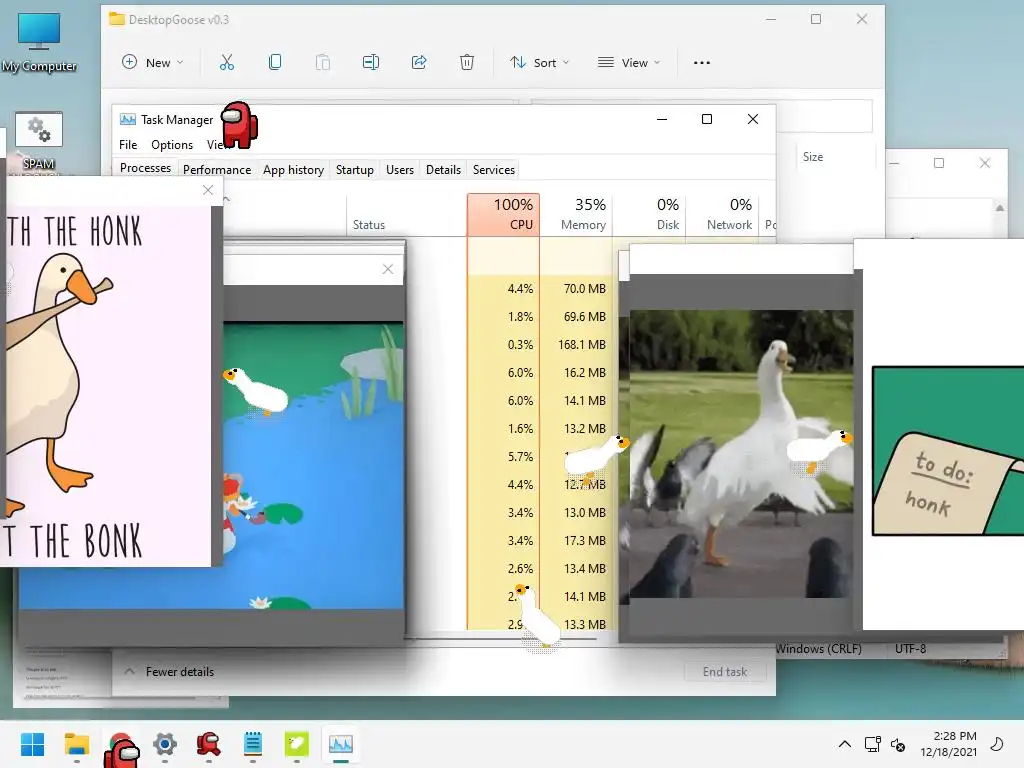Open the See more ellipsis in File Explorer
This screenshot has width=1024, height=768.
(702, 63)
